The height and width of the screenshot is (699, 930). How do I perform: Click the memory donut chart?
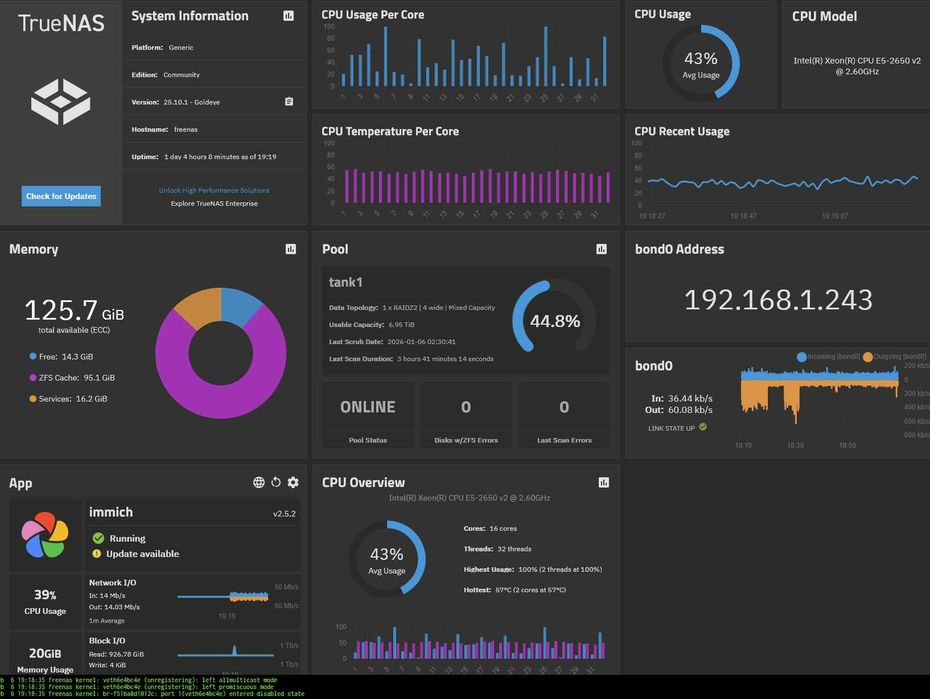point(221,353)
